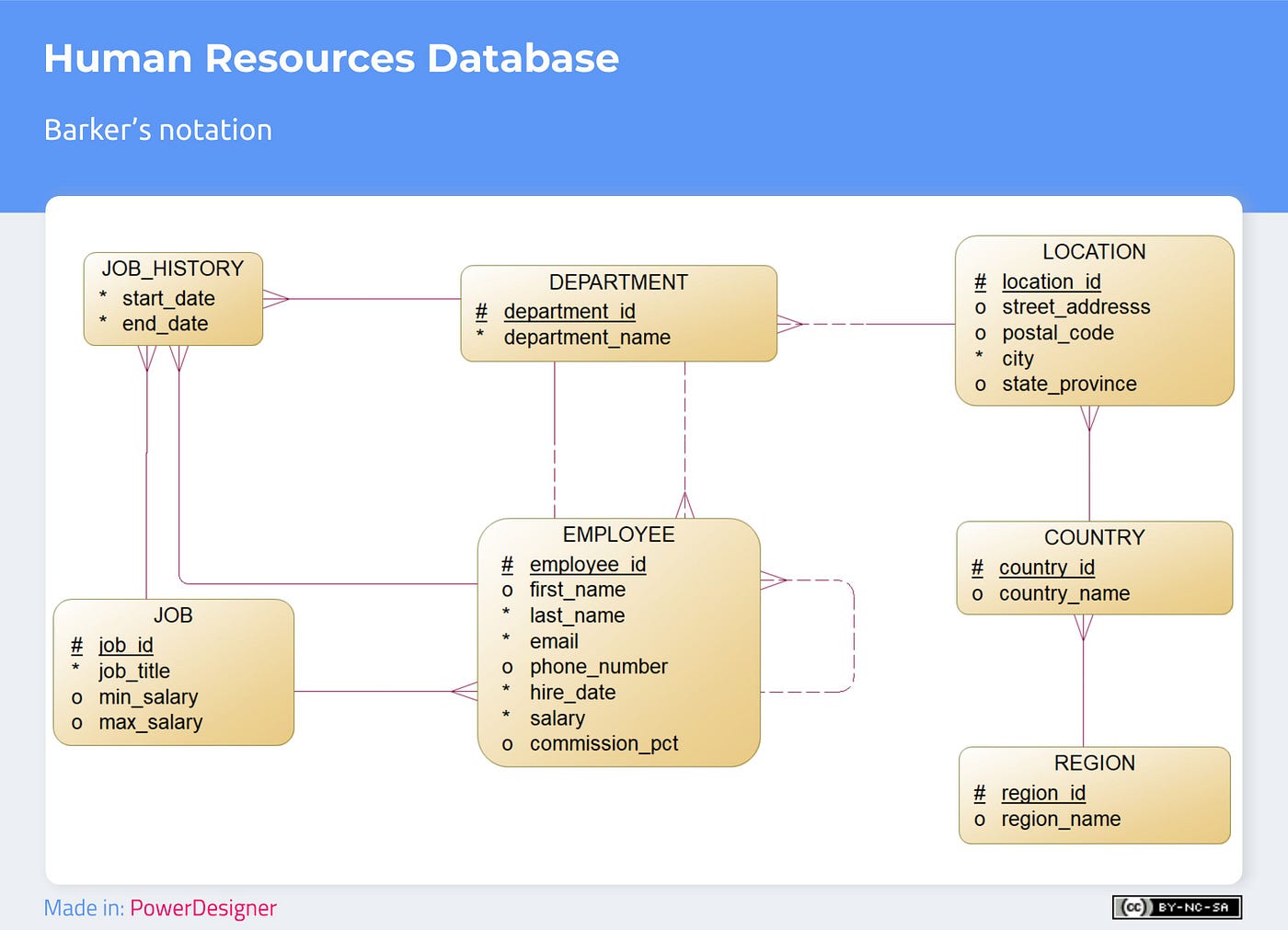Screen dimensions: 1288x930
Task: Click the crow's foot near JOB_HISTORY
Action: point(274,298)
